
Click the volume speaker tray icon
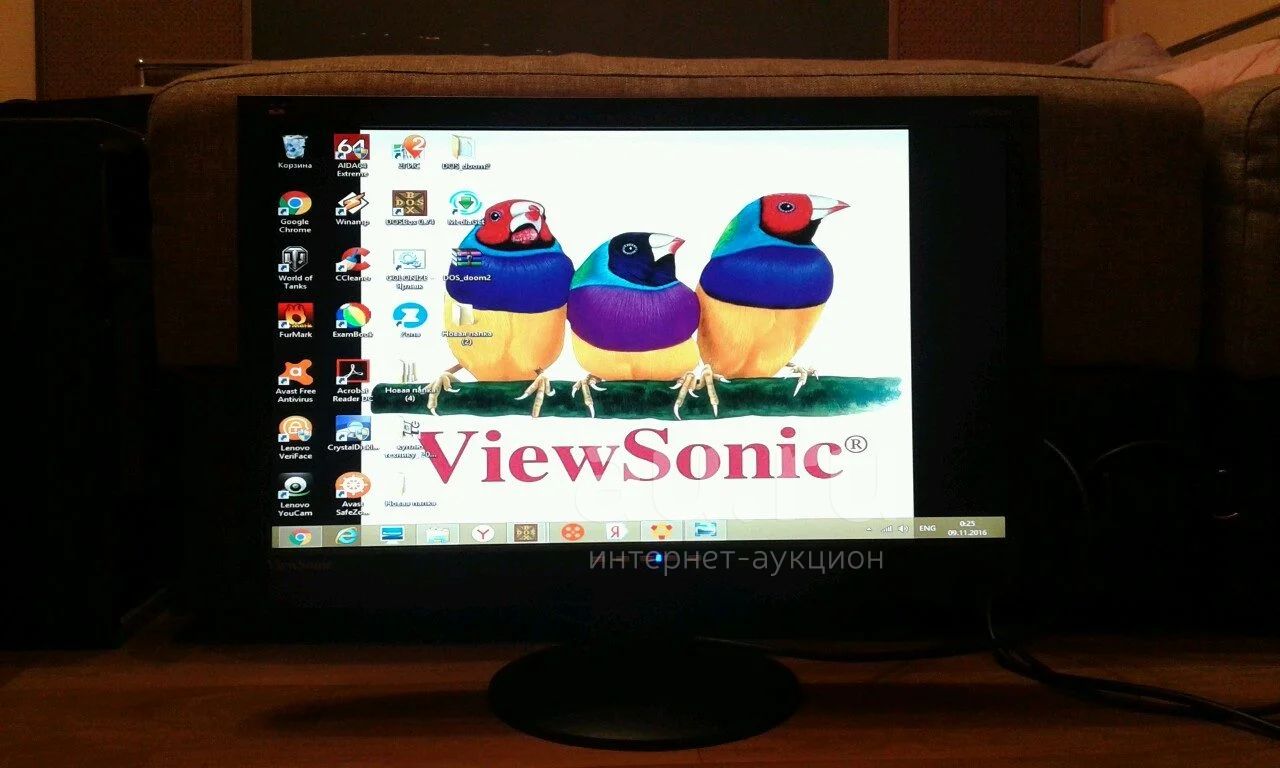pos(903,528)
